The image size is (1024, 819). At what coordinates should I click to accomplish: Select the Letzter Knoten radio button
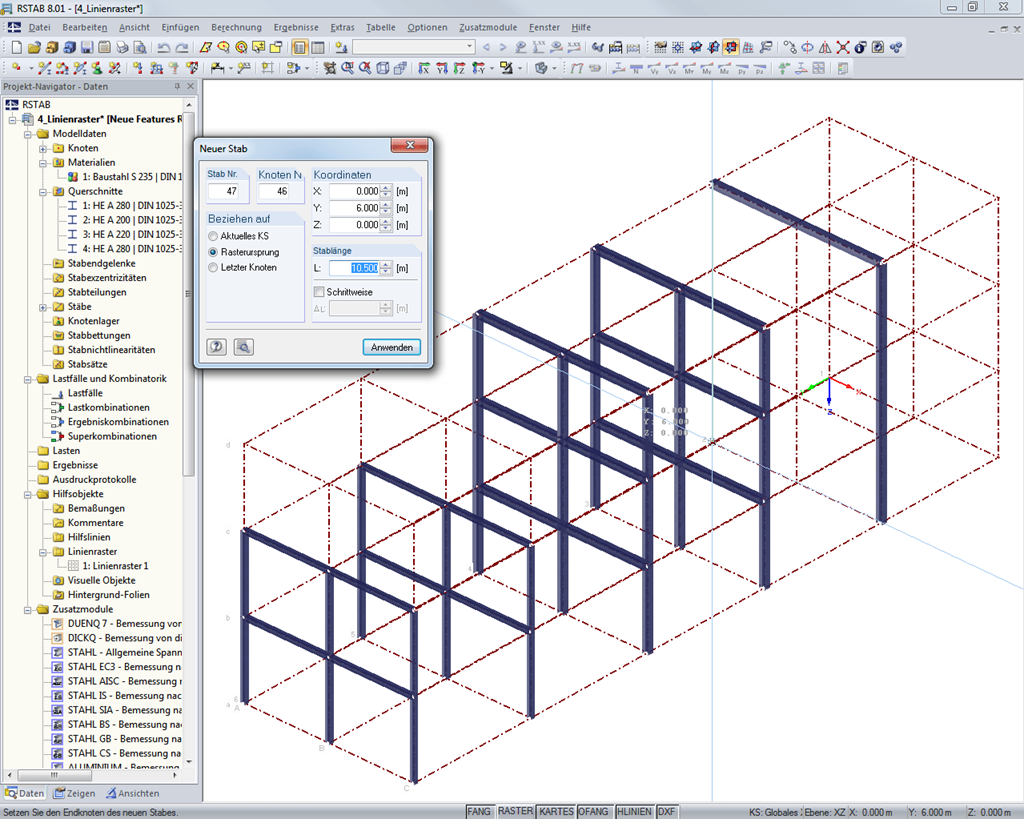(x=212, y=268)
